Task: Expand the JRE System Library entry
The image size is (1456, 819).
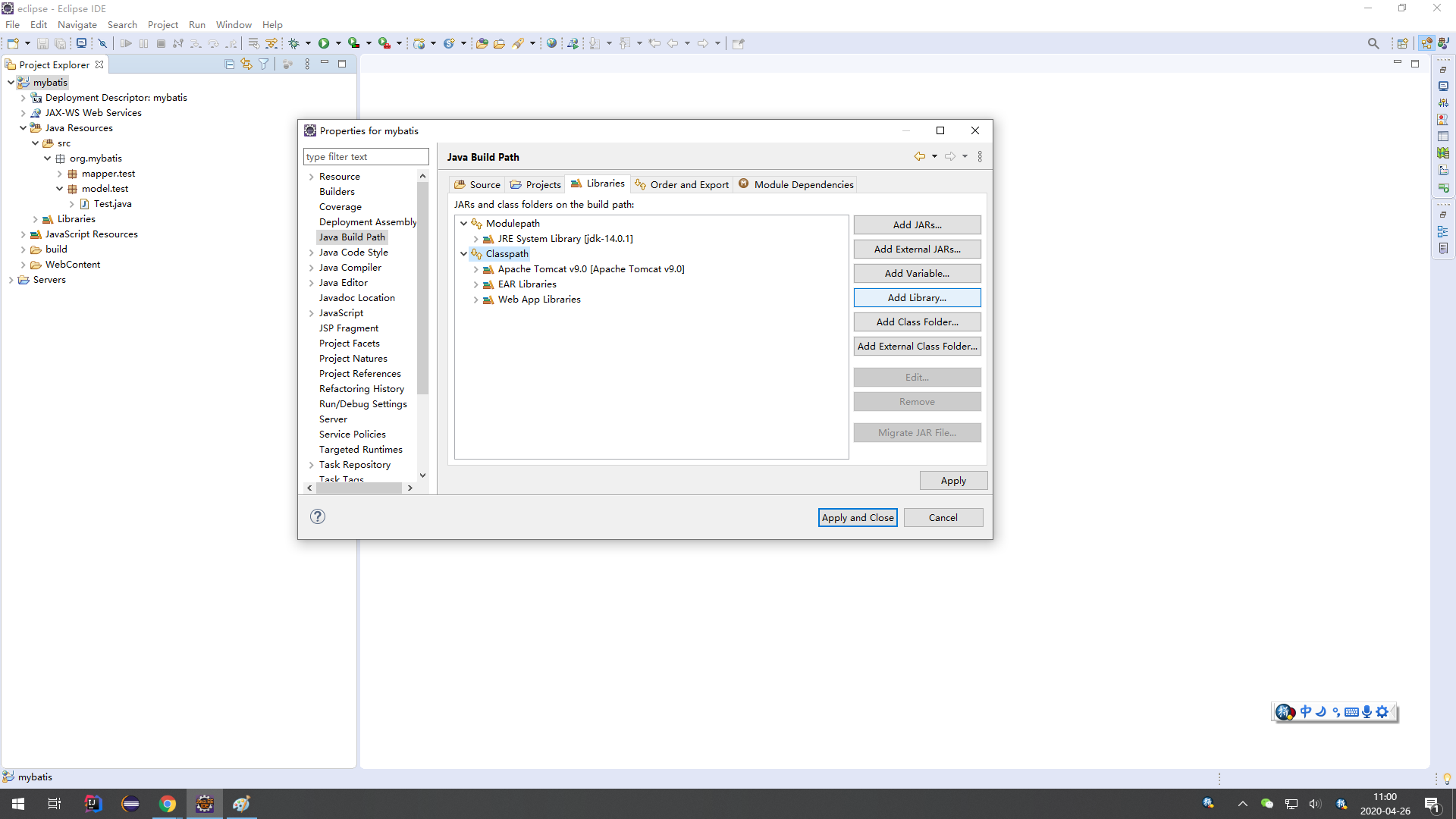Action: pos(476,239)
